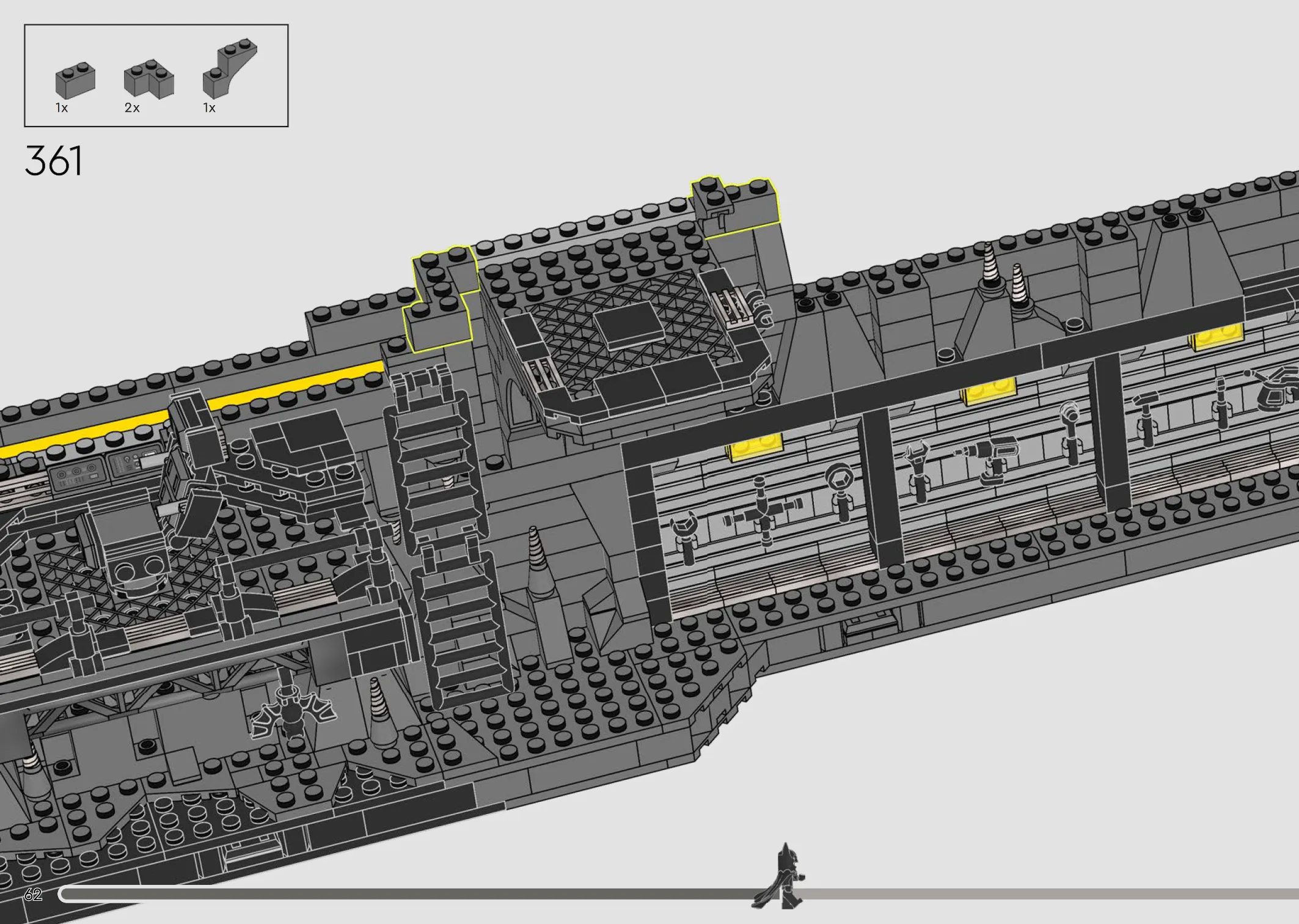
Task: Click the yellow-outlined corner brick left of the grate platform
Action: (x=441, y=299)
